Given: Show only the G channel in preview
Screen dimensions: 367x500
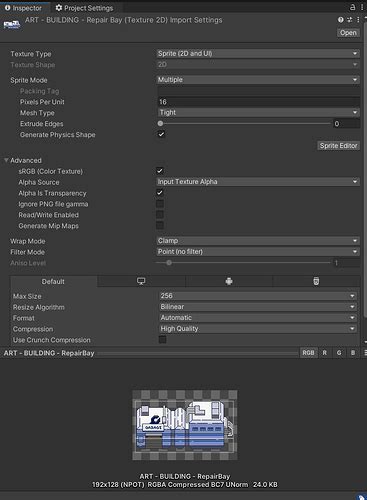Looking at the screenshot, I should (x=339, y=353).
